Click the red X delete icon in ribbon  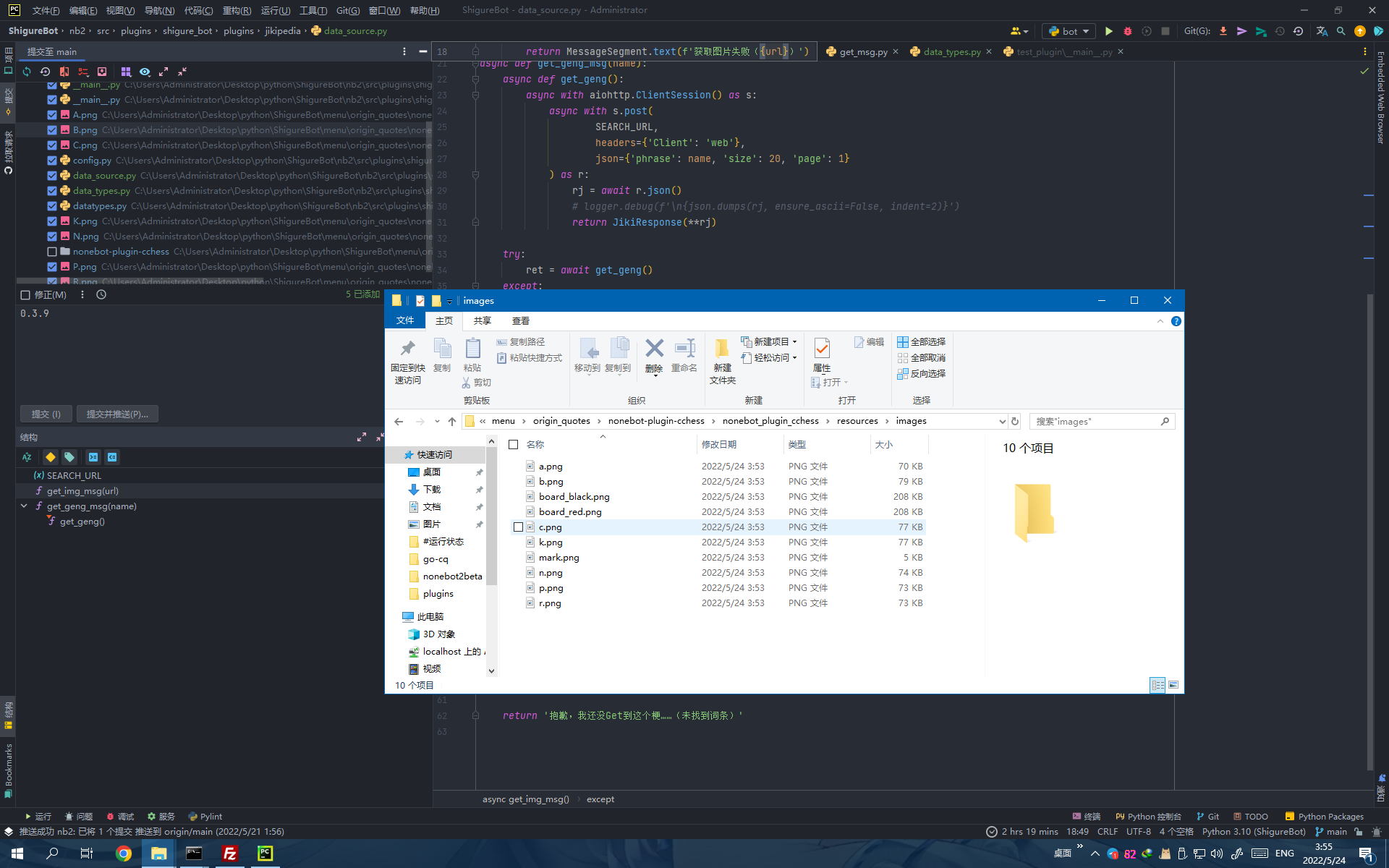654,349
